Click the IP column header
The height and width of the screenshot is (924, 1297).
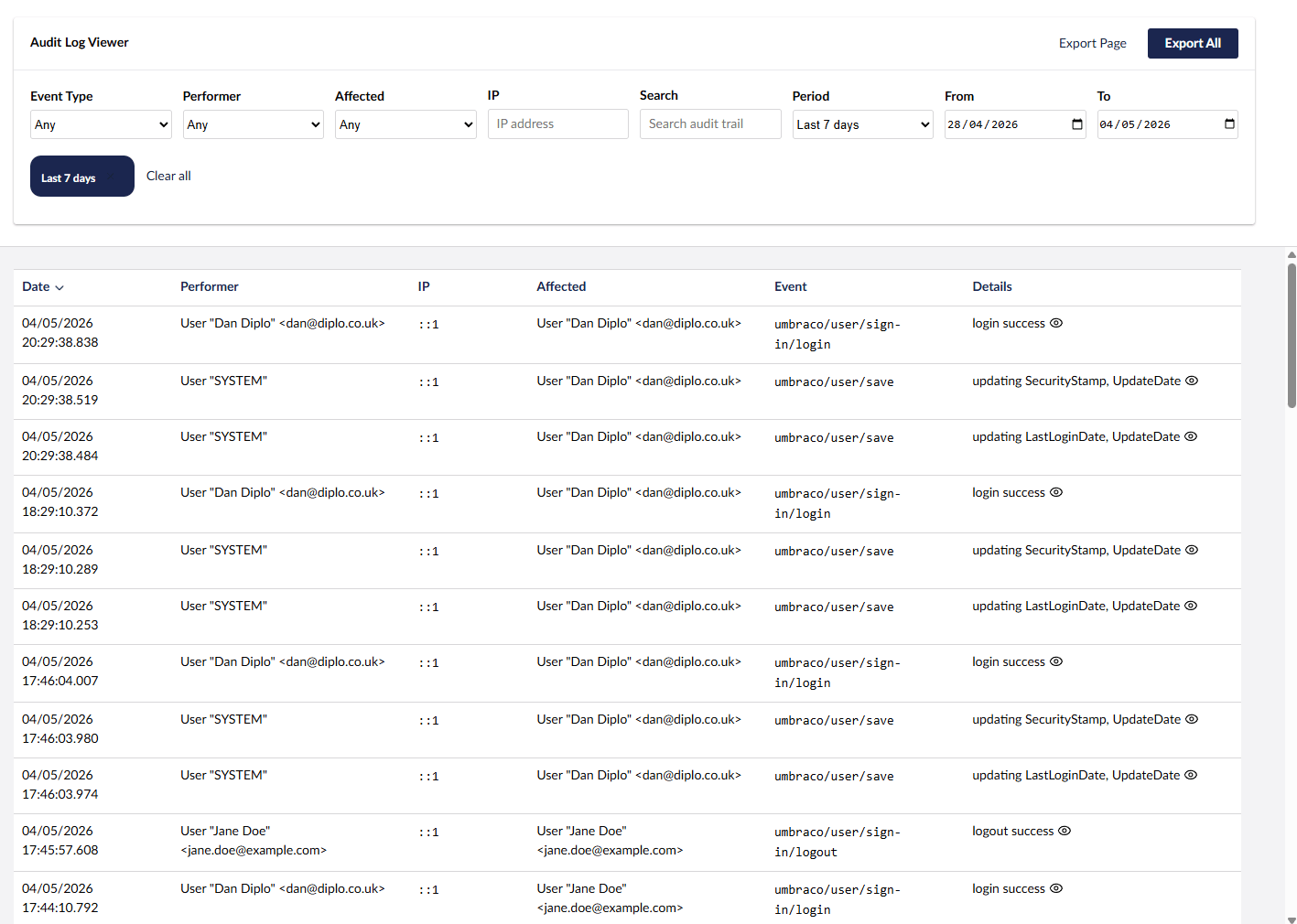pos(424,286)
